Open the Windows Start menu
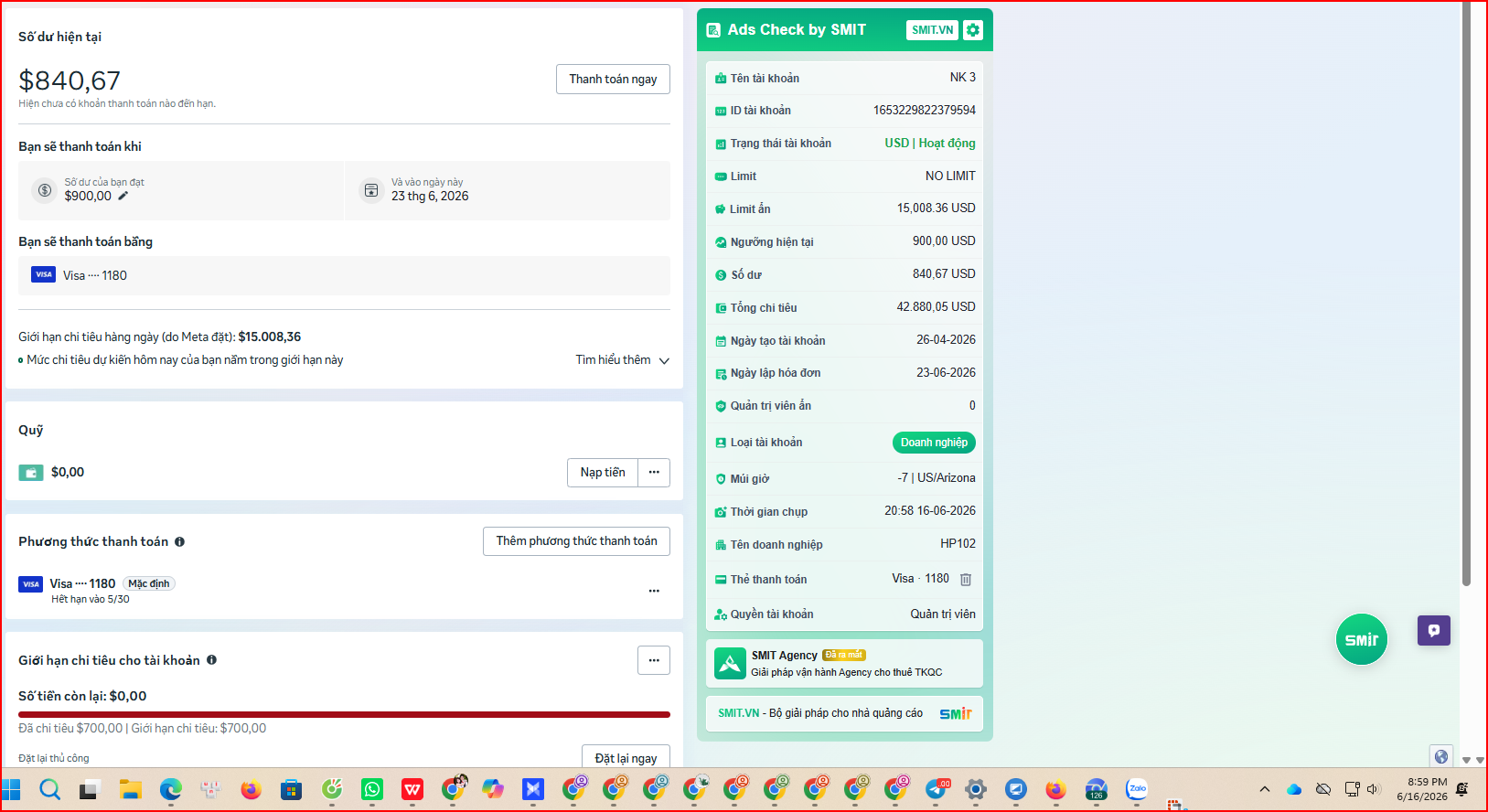1488x812 pixels. 11,789
